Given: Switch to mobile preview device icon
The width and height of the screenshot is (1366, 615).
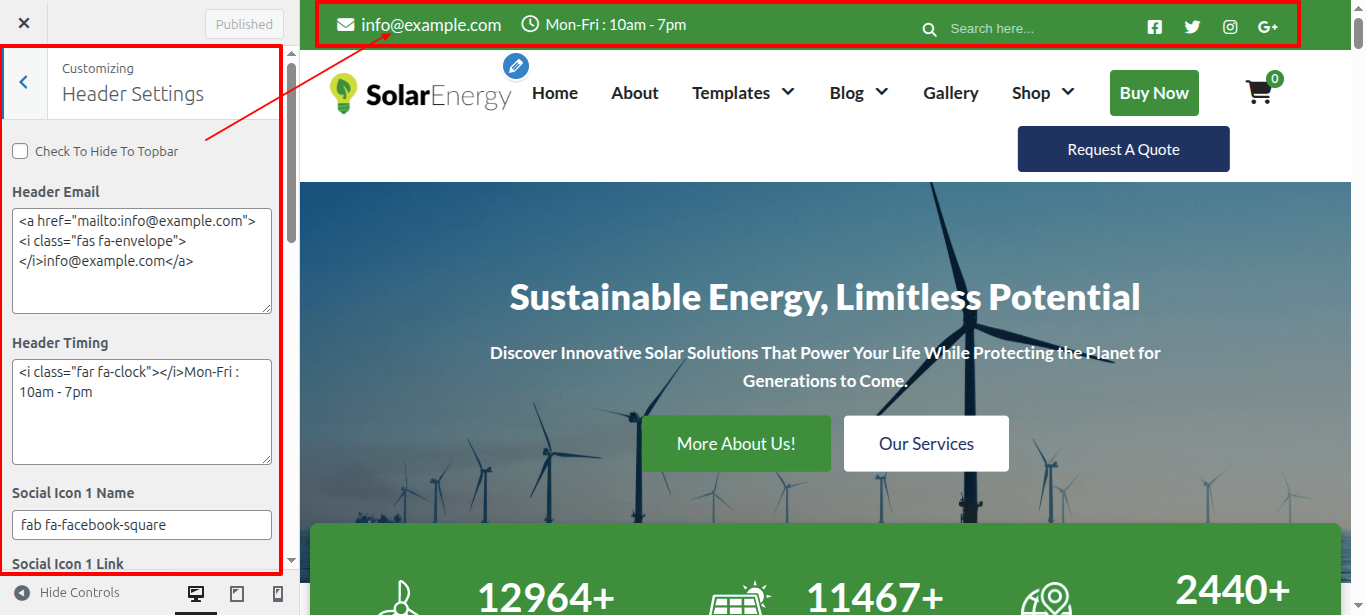Looking at the screenshot, I should (x=277, y=594).
